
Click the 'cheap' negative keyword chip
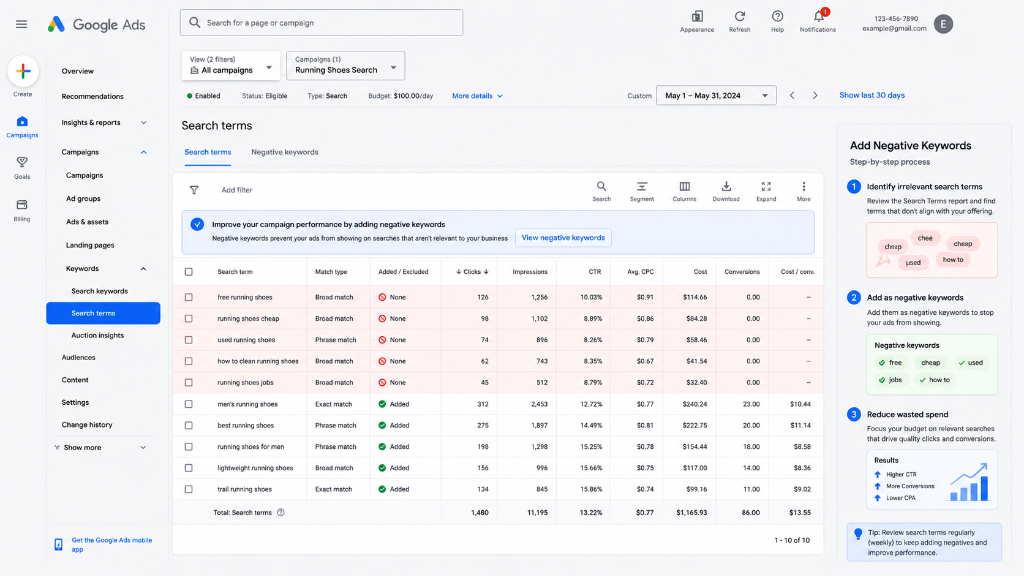coord(930,362)
